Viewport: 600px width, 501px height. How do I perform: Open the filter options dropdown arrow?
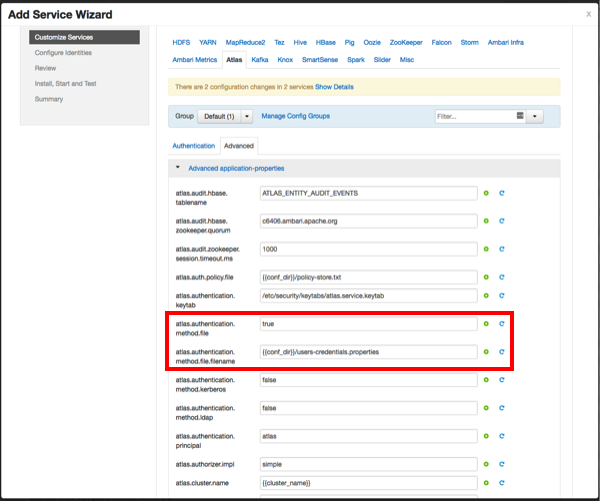coord(535,117)
